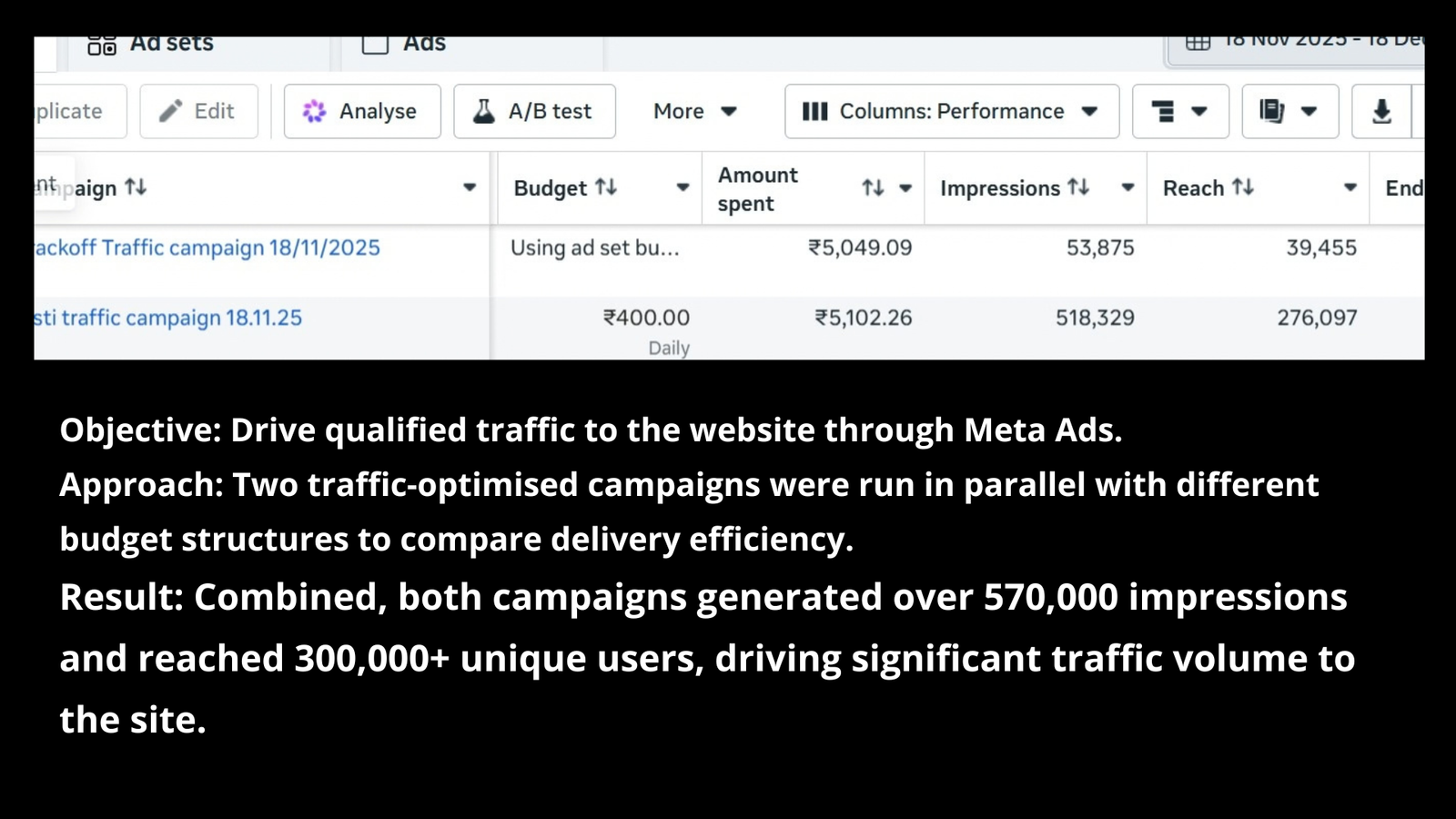This screenshot has width=1456, height=819.
Task: Click the ₹400.00 budget value
Action: (646, 318)
